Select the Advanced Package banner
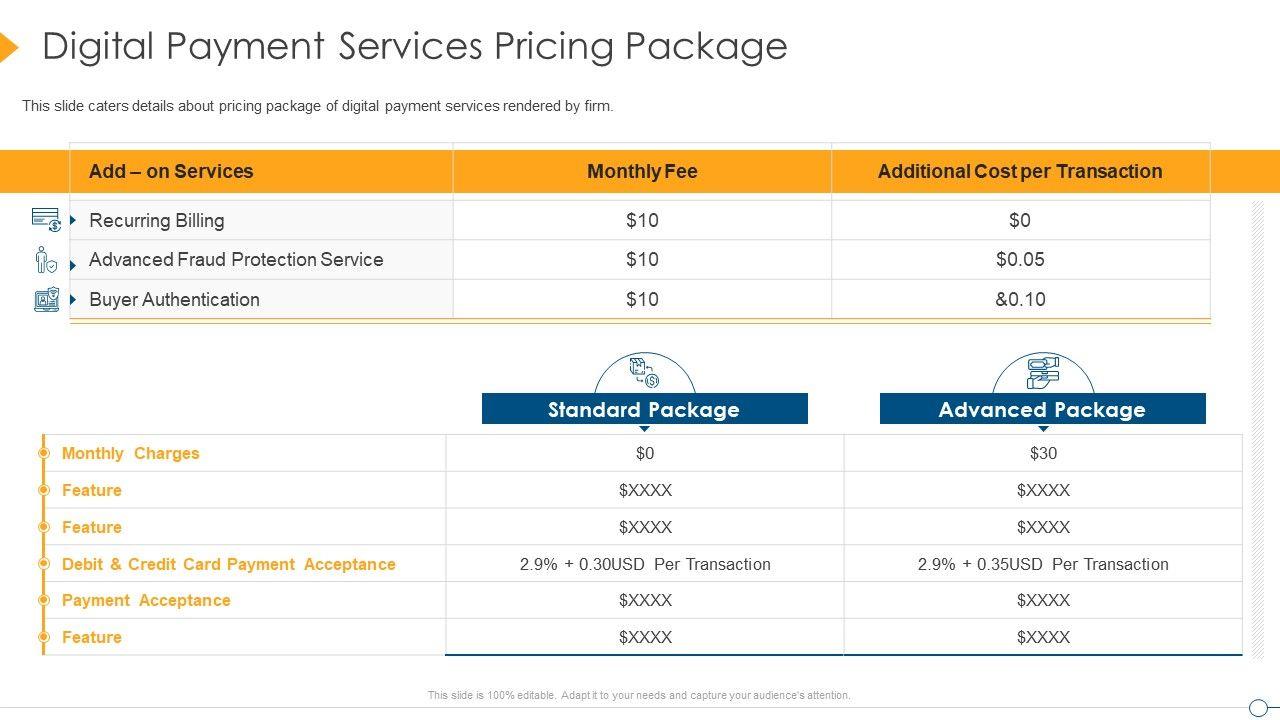Viewport: 1280px width, 720px height. click(1042, 409)
